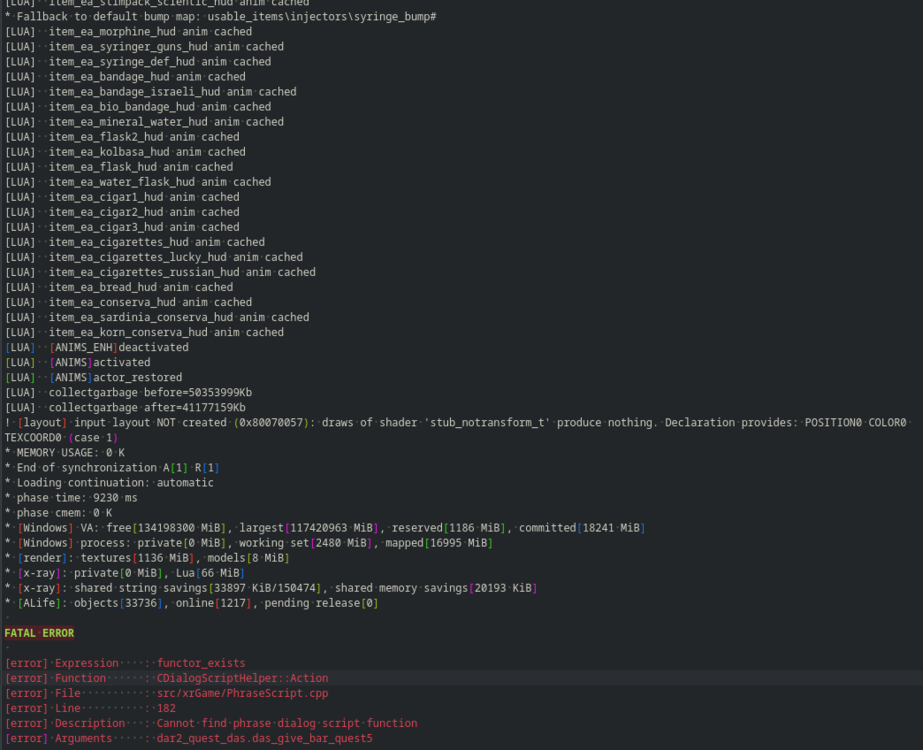
Task: Click the item_ea_mineral_water_hud line
Action: click(x=144, y=122)
